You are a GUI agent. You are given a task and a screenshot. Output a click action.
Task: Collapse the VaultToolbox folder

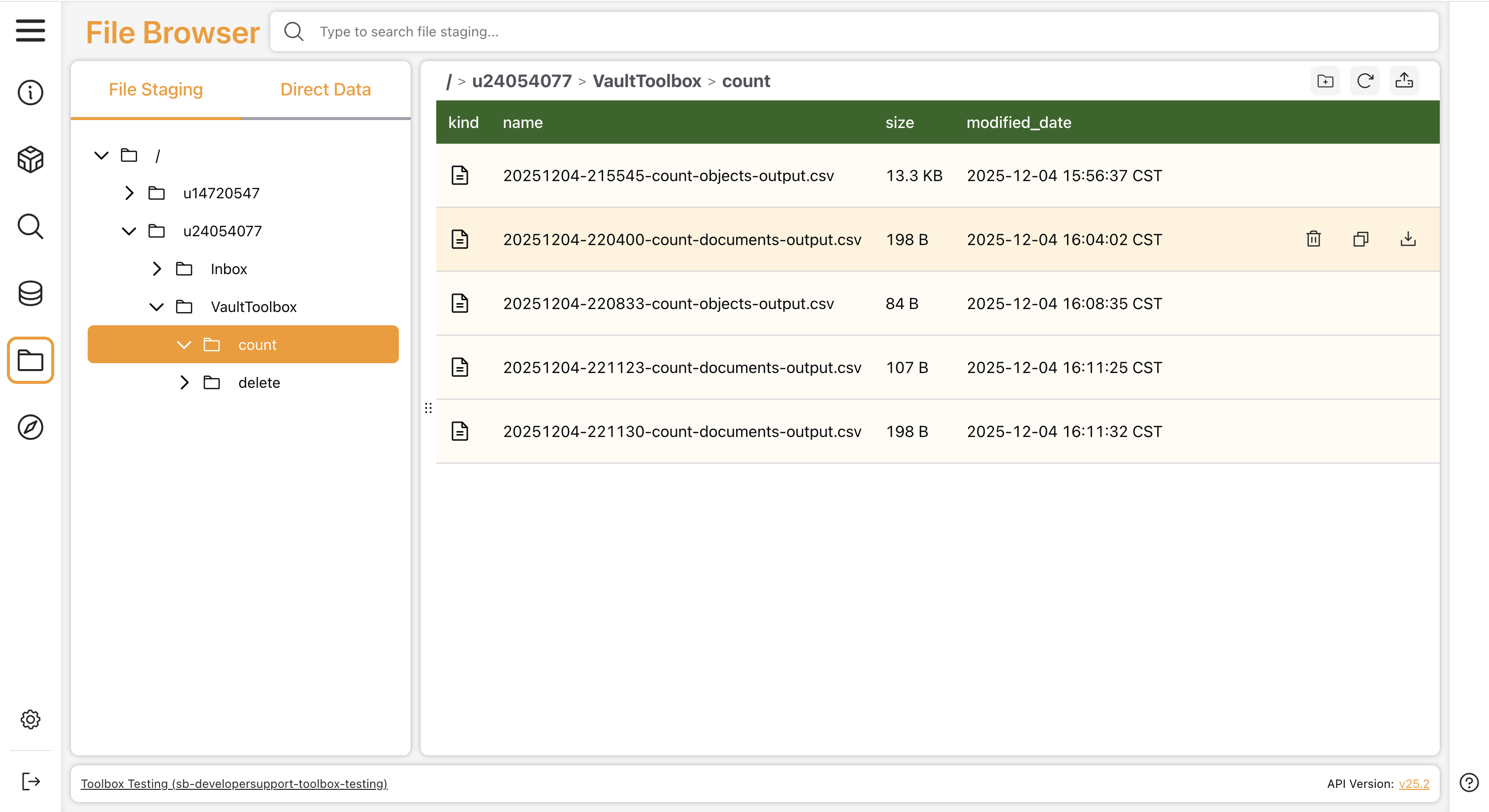point(157,307)
